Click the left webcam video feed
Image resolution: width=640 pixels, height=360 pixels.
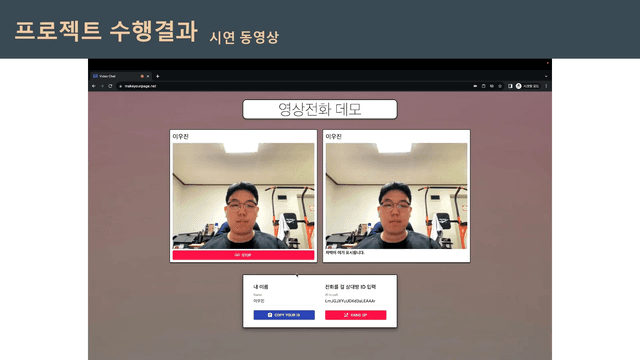point(243,196)
